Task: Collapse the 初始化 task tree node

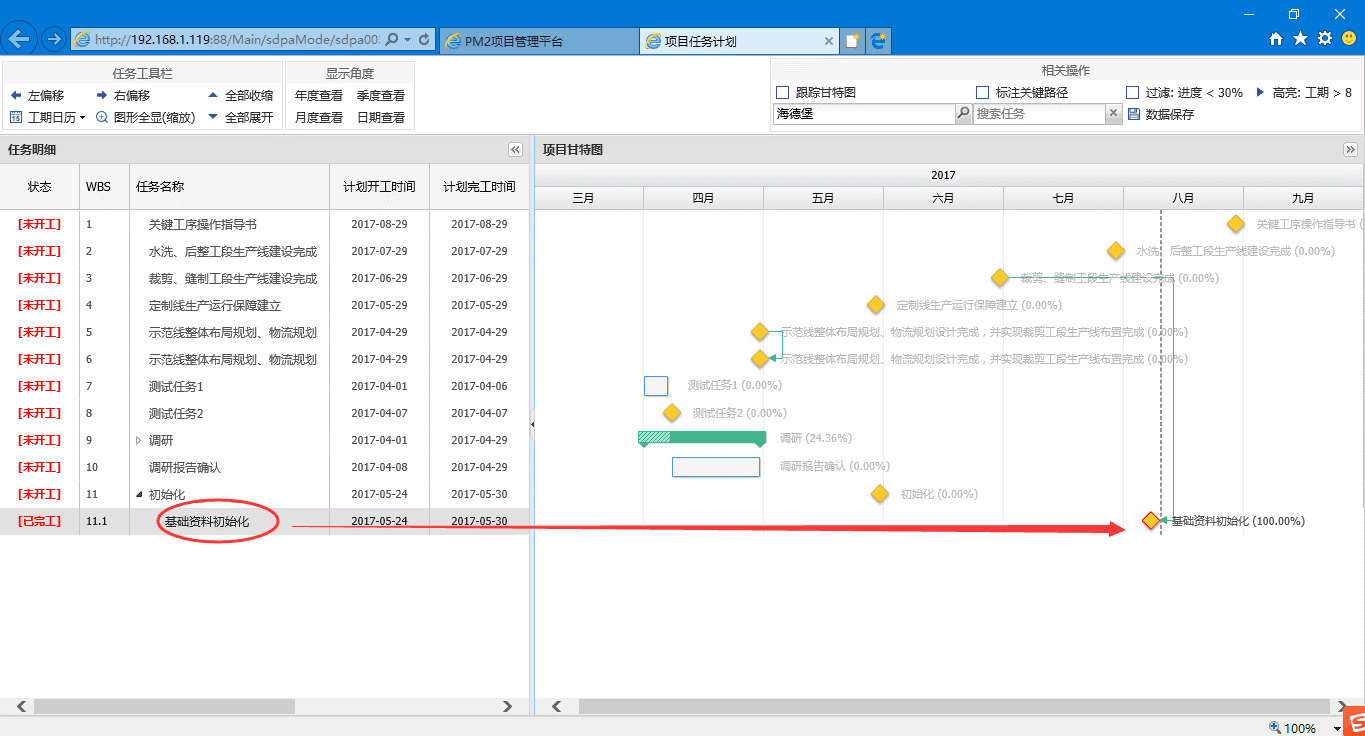Action: [139, 494]
